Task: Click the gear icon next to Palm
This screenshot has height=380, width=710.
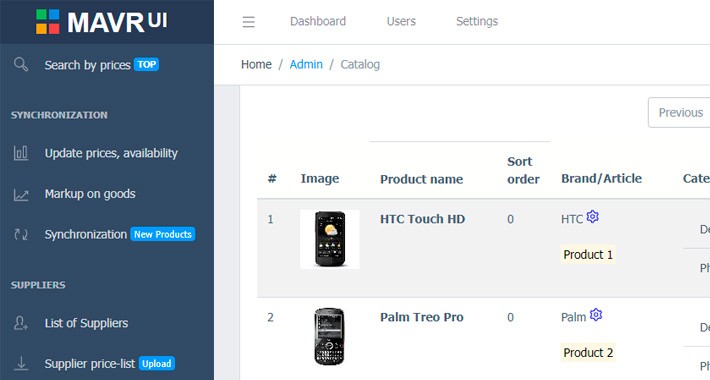Action: (x=596, y=315)
